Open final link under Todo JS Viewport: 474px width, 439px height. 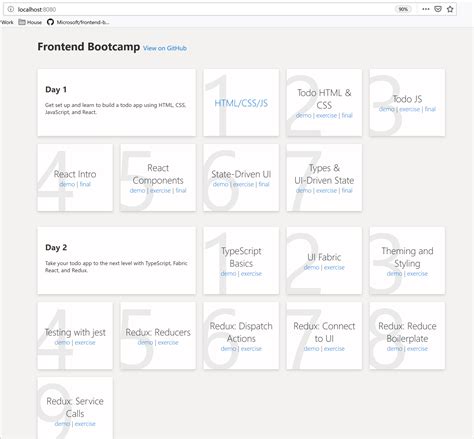pyautogui.click(x=430, y=109)
